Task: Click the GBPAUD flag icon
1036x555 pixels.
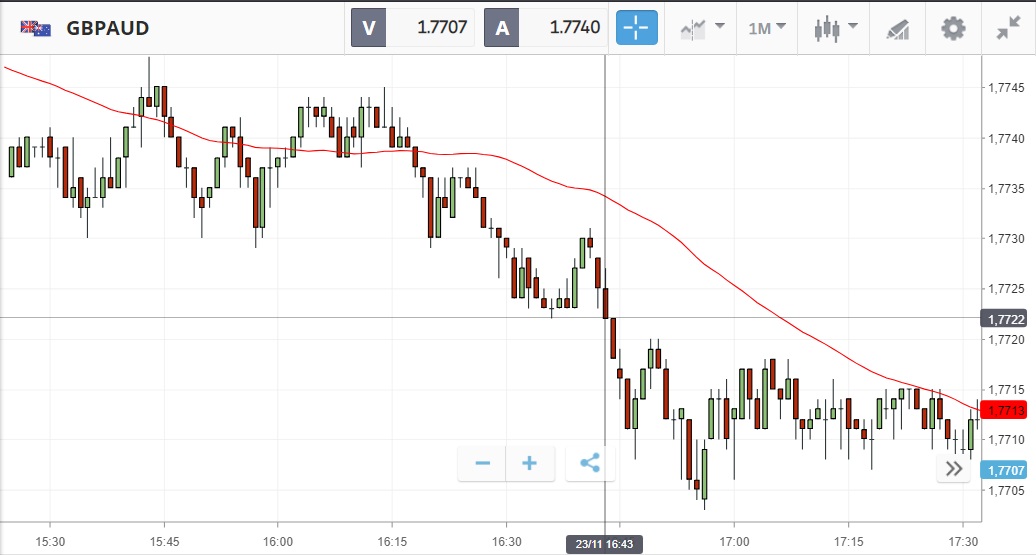Action: pos(36,28)
